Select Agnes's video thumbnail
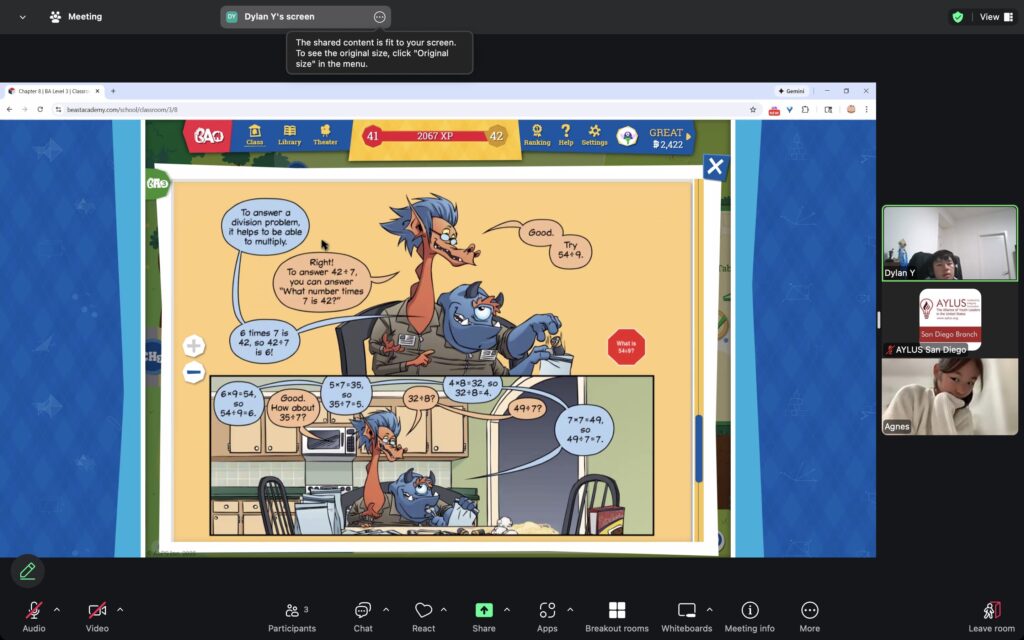1024x640 pixels. tap(949, 396)
